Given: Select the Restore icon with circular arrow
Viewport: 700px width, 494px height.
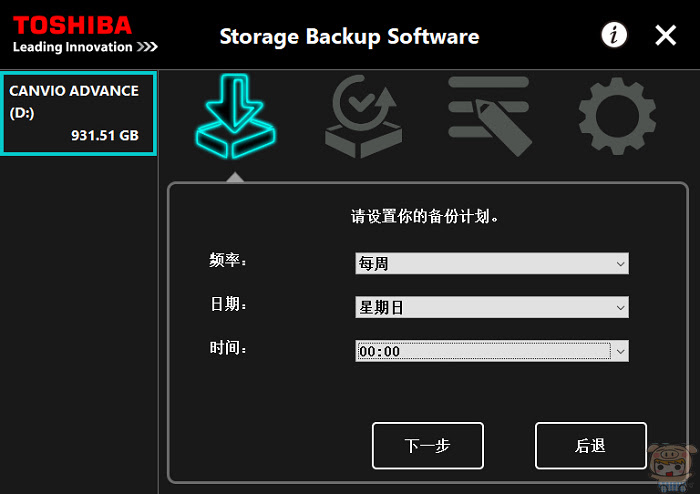Looking at the screenshot, I should coord(363,116).
